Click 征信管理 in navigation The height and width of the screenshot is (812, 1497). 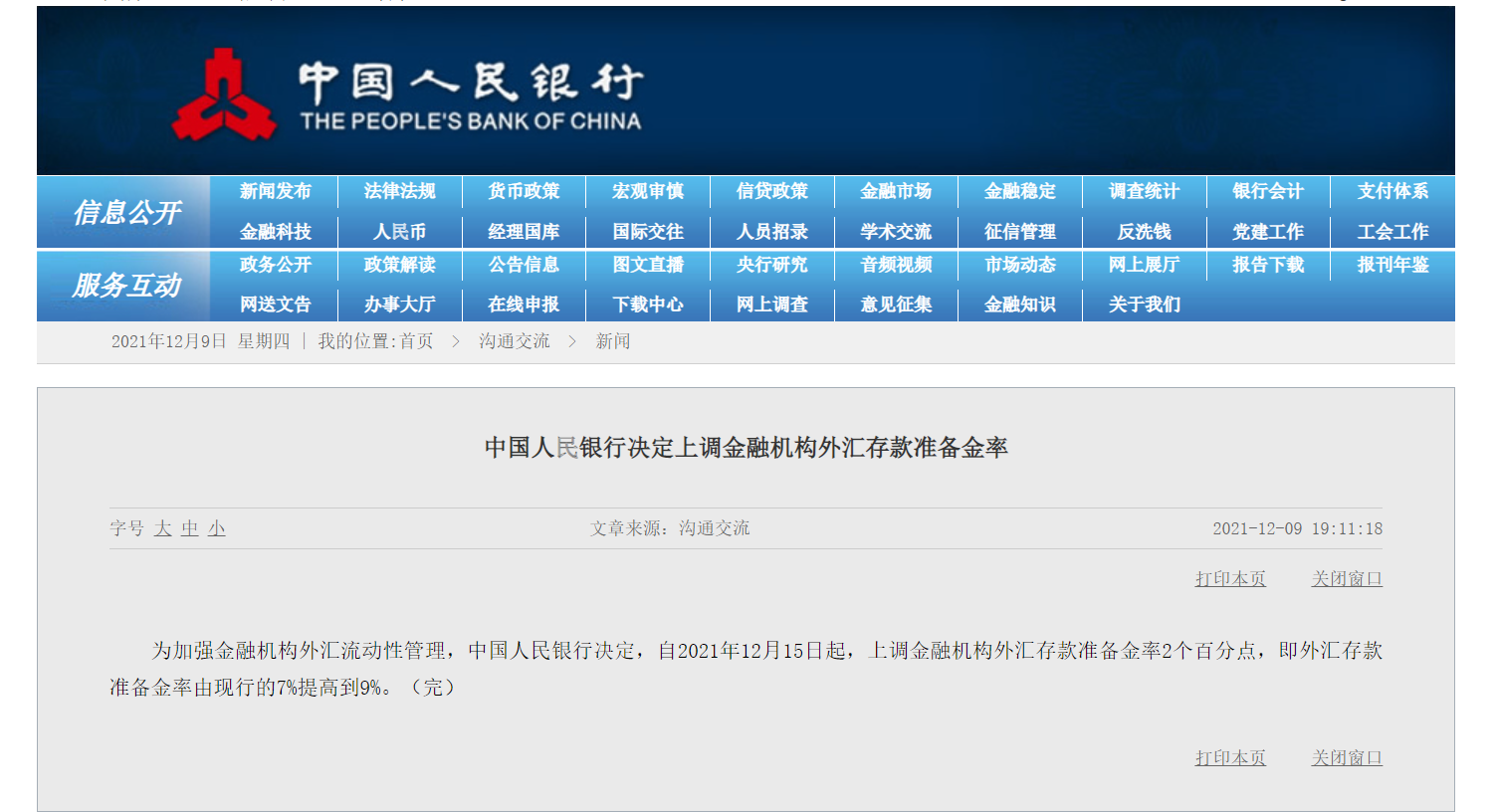coord(1020,232)
